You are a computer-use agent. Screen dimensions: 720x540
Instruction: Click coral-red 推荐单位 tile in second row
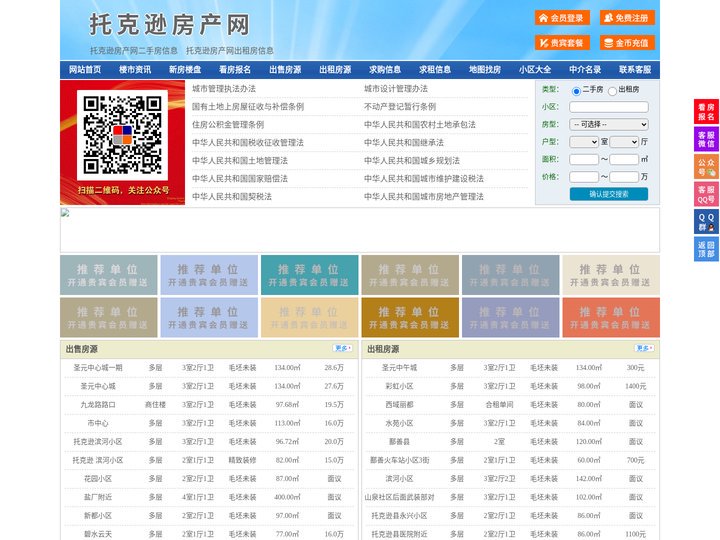tap(611, 317)
